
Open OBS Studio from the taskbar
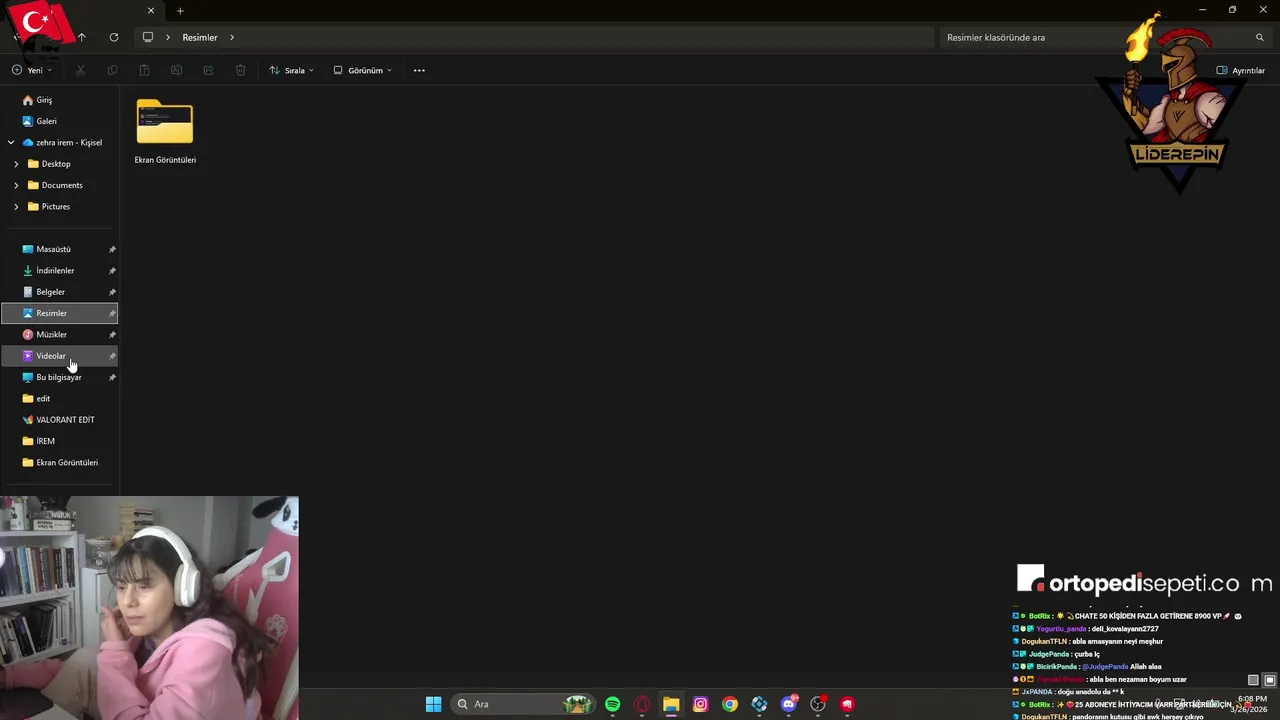click(x=818, y=704)
